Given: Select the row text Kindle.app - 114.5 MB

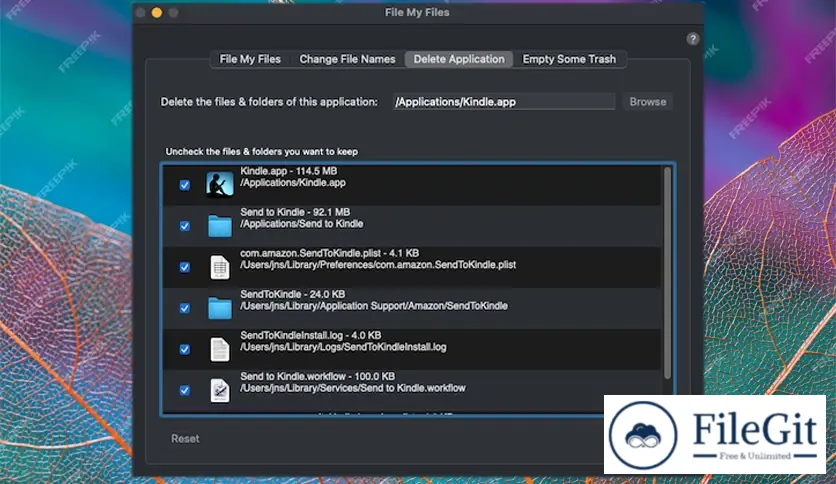Looking at the screenshot, I should [x=288, y=171].
